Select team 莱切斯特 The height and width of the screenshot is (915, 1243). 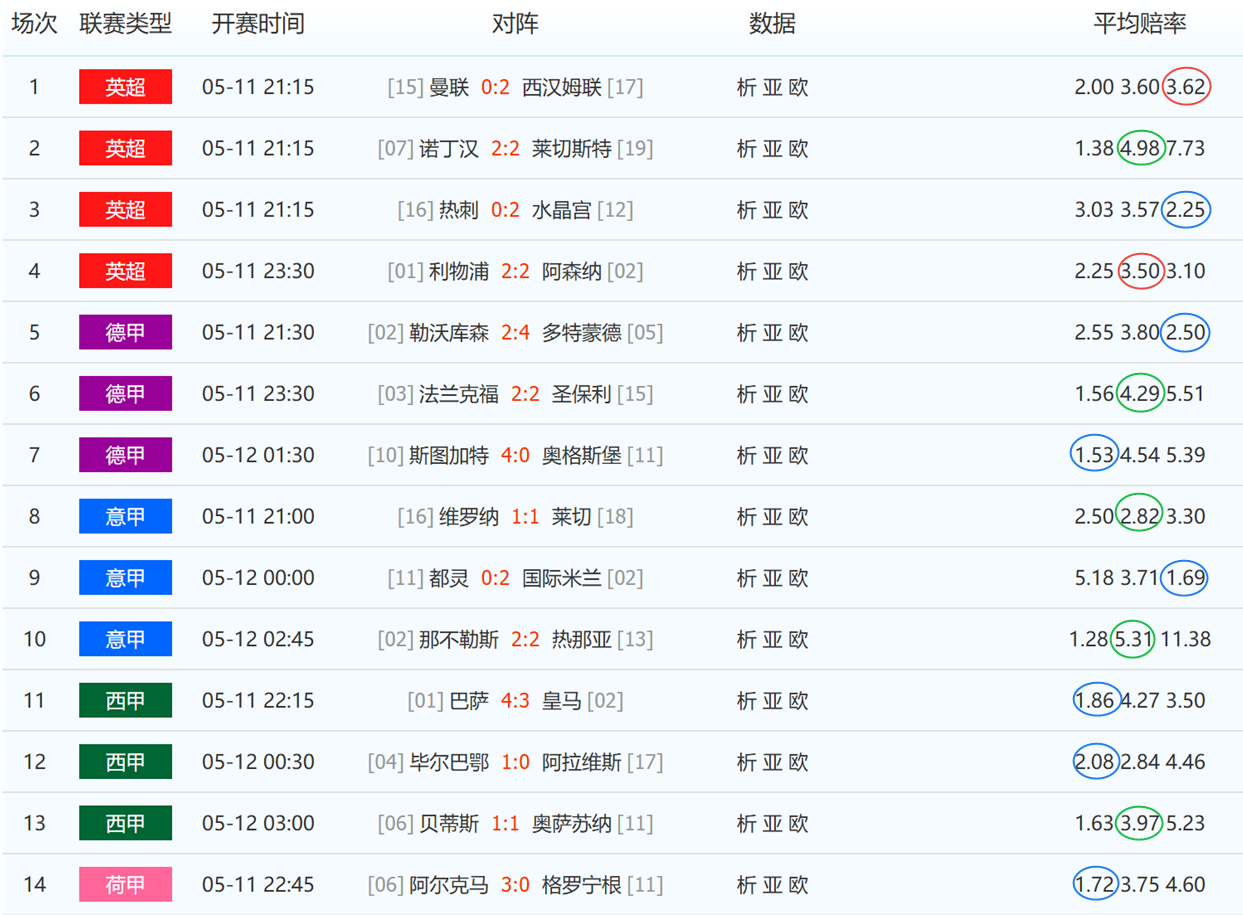(572, 149)
